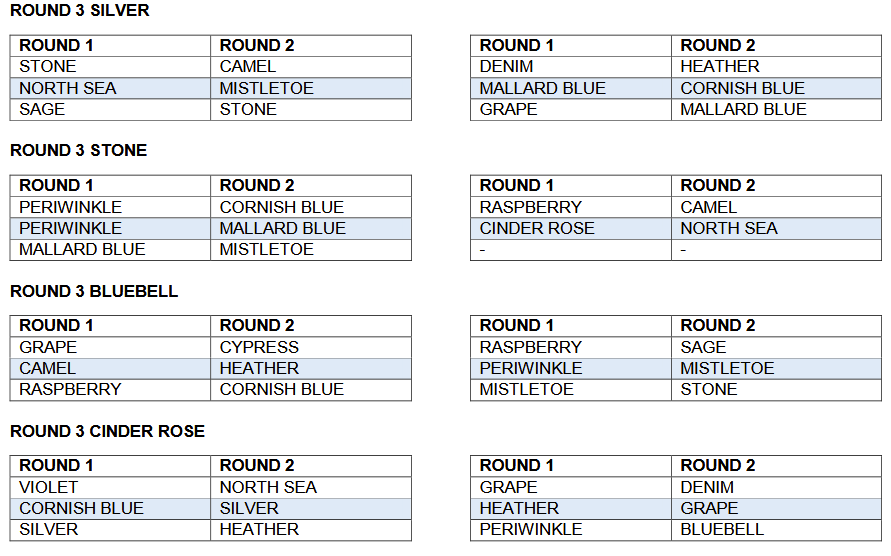
Task: Click the ROUND 3 BLUEBELL section heading
Action: pyautogui.click(x=93, y=292)
